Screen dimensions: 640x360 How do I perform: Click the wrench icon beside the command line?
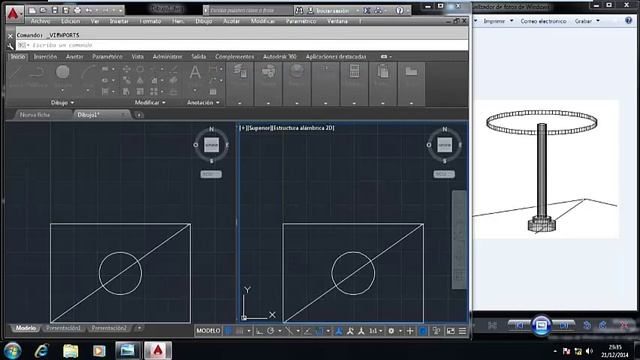(x=11, y=46)
